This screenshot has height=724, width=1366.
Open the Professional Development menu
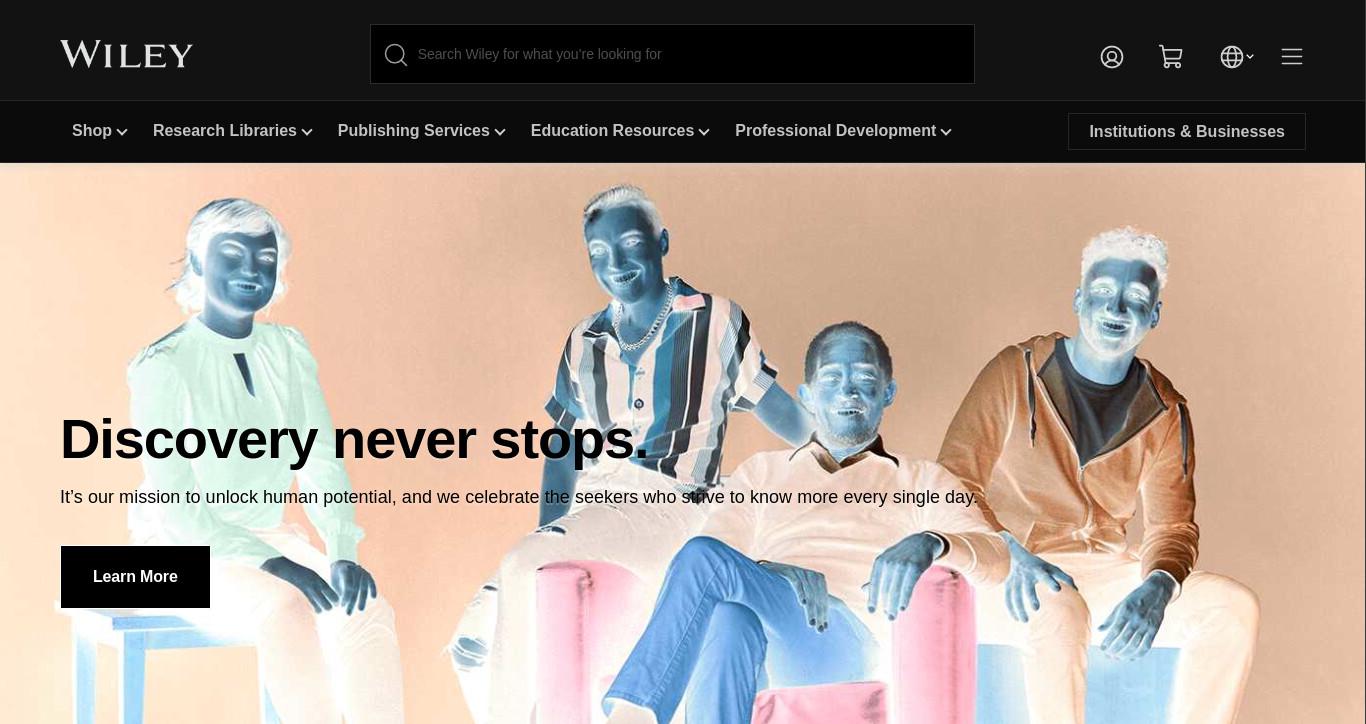[836, 131]
